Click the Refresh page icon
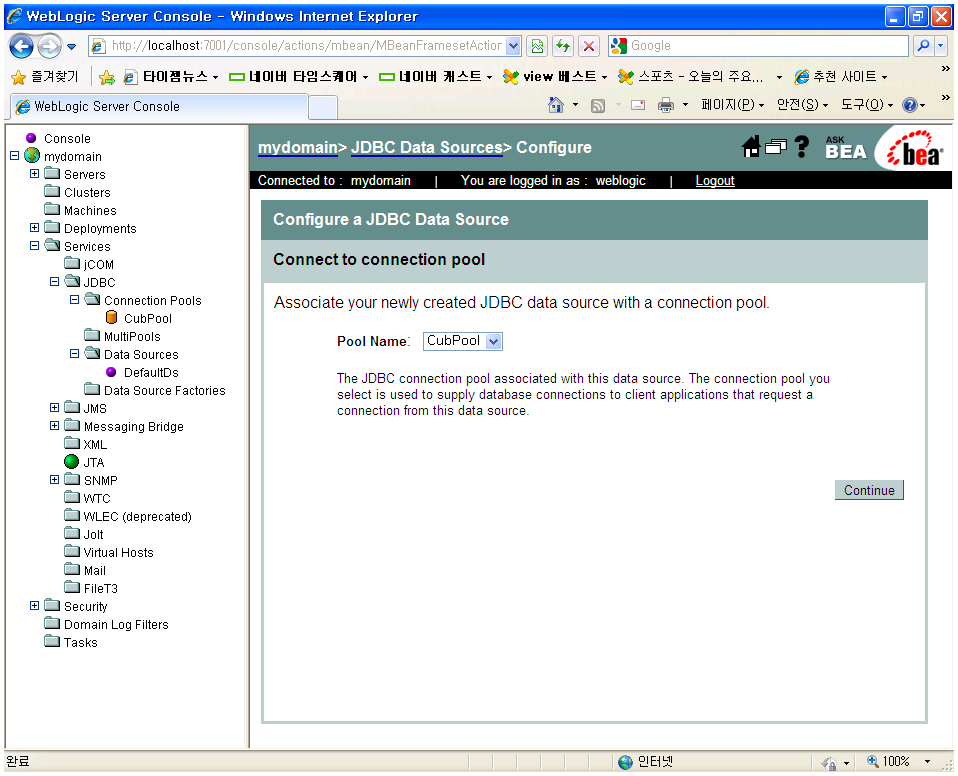Screen dimensions: 958x776 point(563,46)
